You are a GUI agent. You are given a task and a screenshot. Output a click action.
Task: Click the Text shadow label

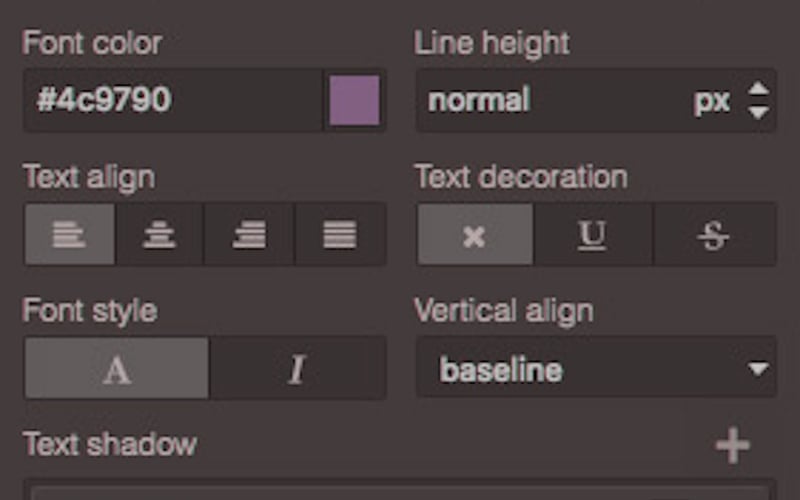click(110, 444)
